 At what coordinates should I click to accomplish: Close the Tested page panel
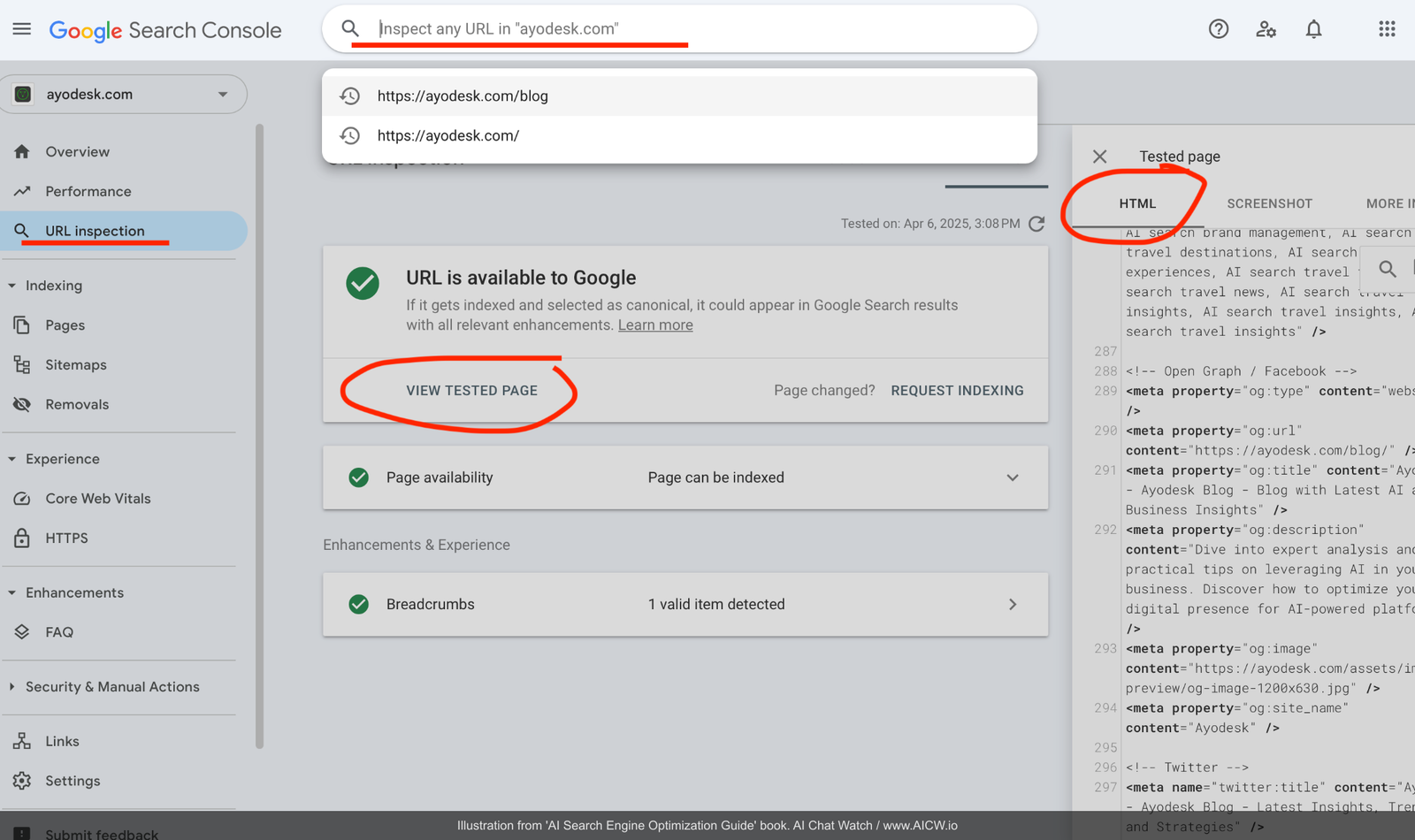coord(1099,157)
